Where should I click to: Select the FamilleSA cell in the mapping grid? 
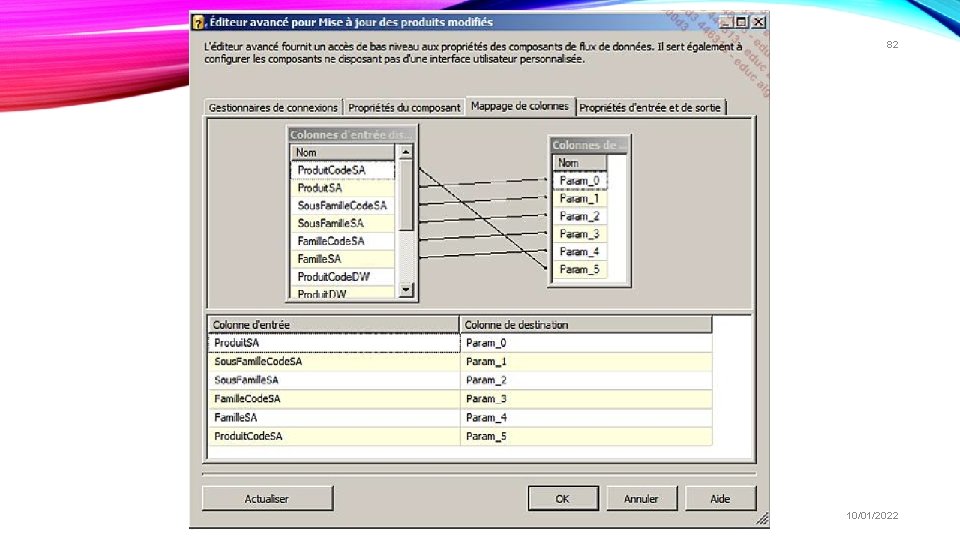[334, 418]
